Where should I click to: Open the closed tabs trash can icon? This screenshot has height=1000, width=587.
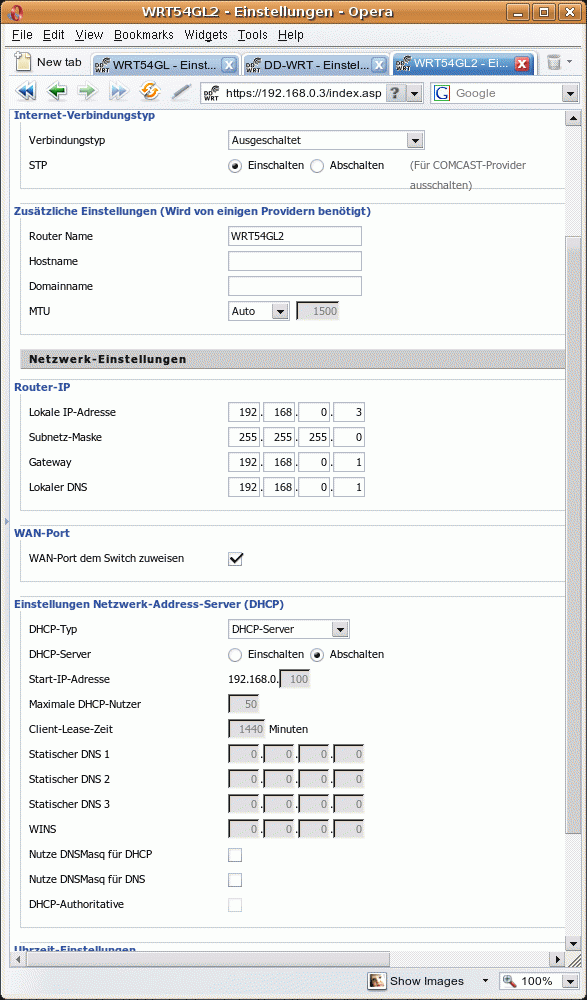pos(554,62)
